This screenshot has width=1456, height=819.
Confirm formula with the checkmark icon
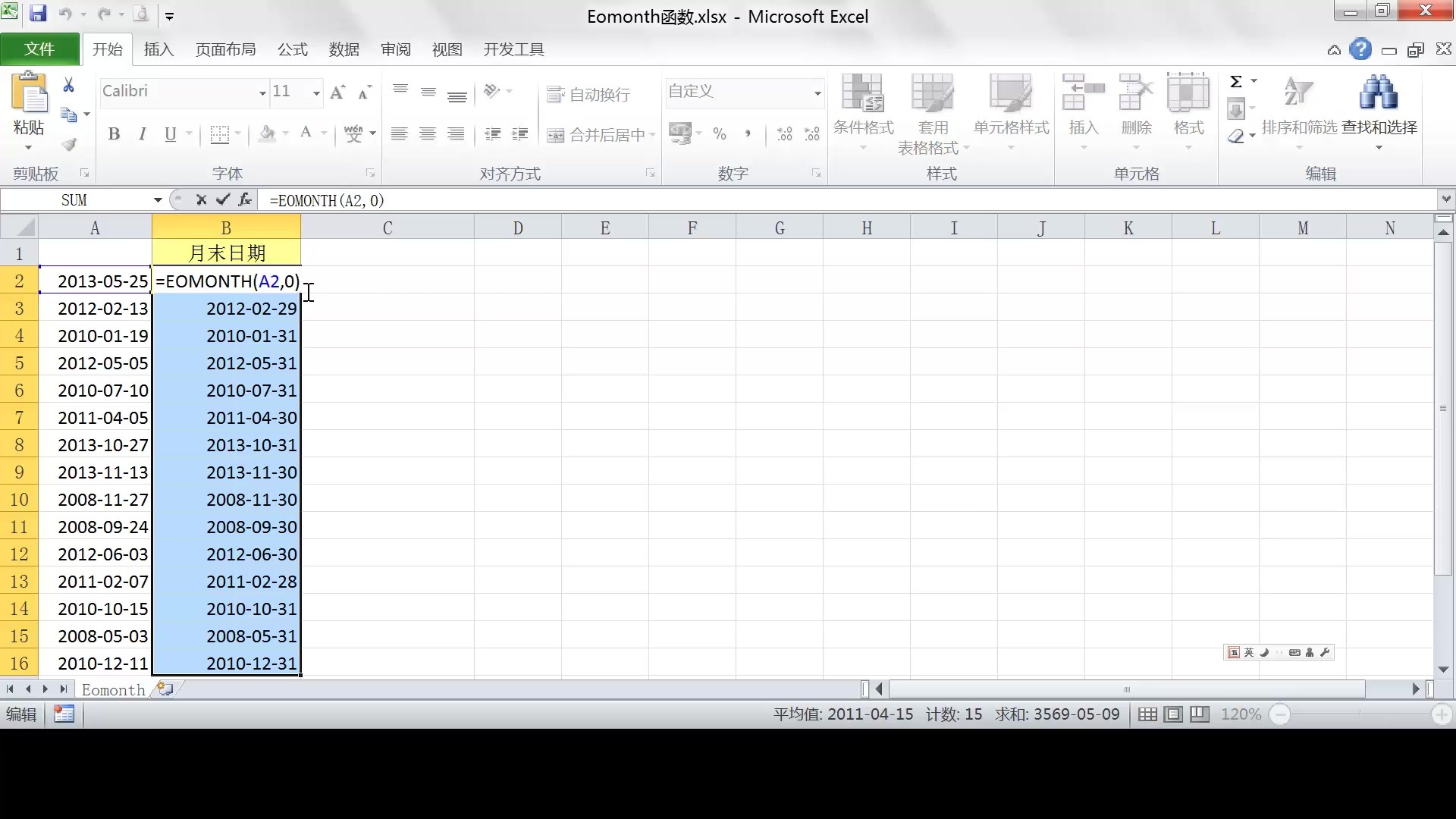click(223, 199)
